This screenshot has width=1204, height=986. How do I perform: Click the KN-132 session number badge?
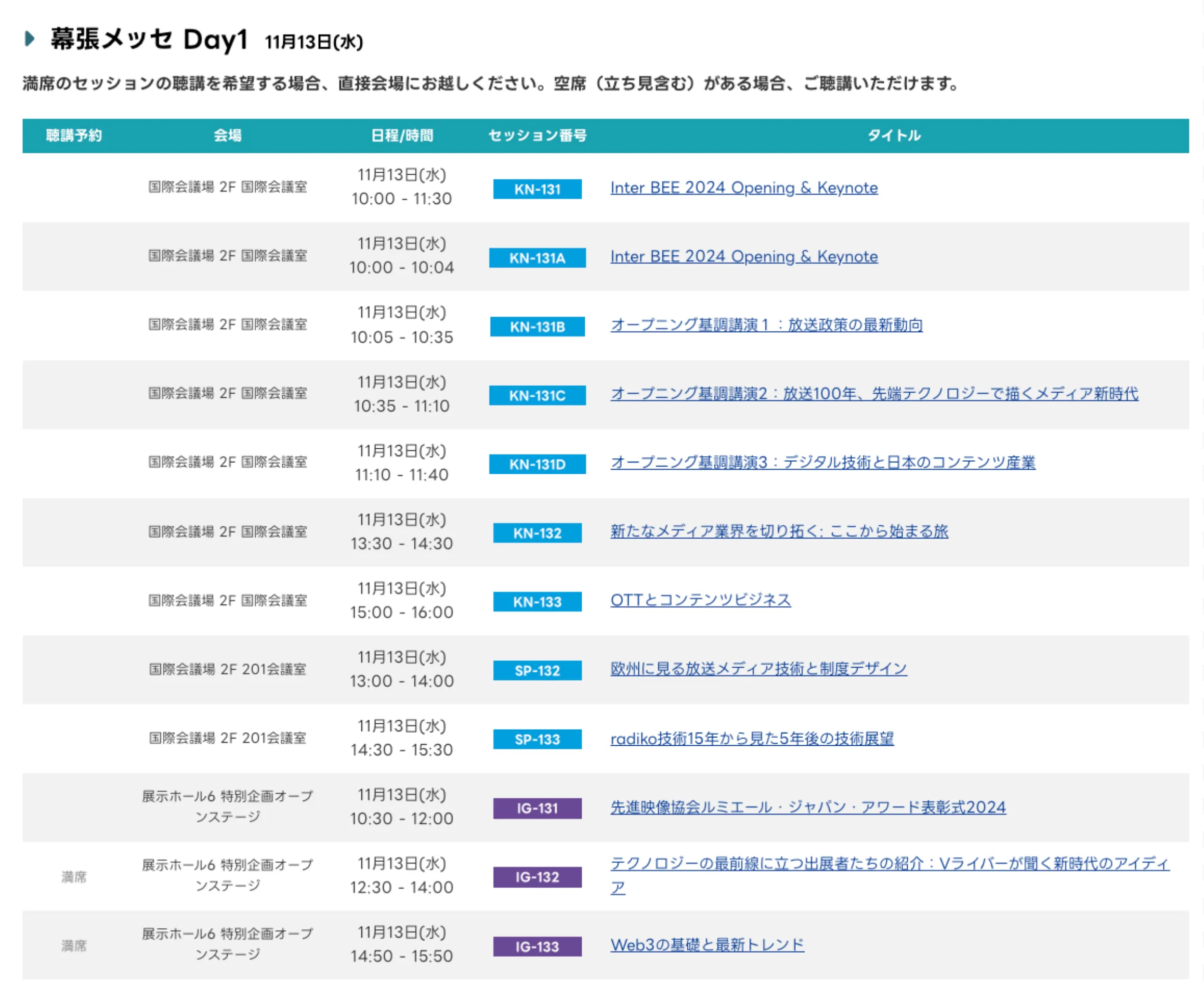click(537, 534)
